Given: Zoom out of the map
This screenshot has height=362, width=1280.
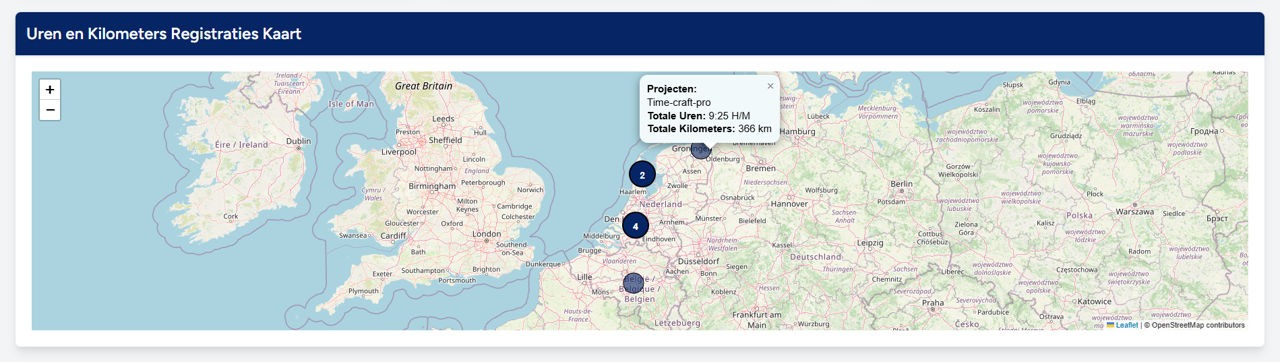Looking at the screenshot, I should [x=50, y=110].
